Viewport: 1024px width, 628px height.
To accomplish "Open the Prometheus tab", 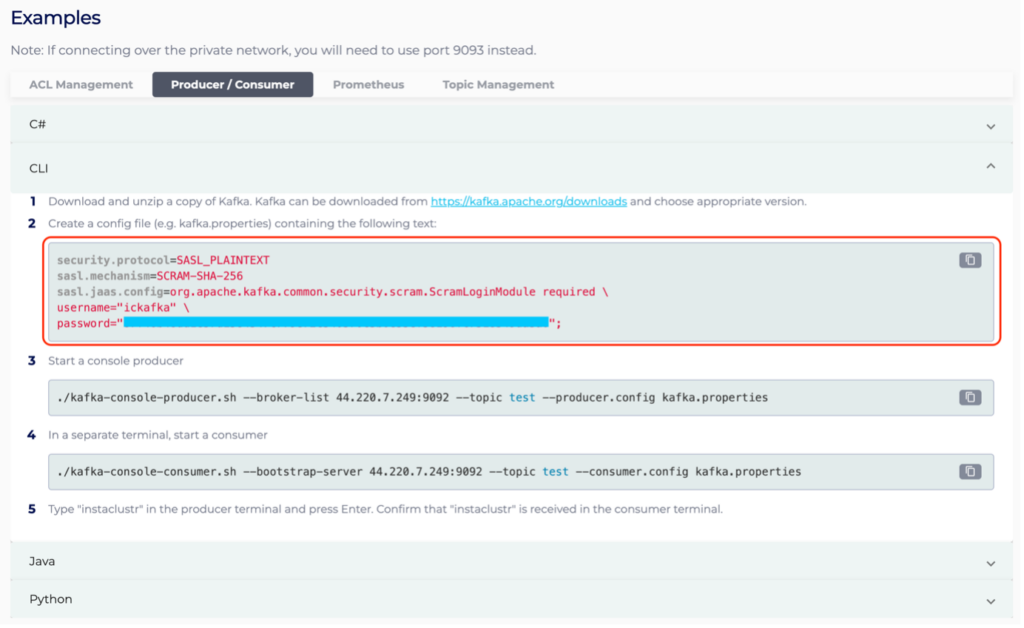I will point(368,85).
